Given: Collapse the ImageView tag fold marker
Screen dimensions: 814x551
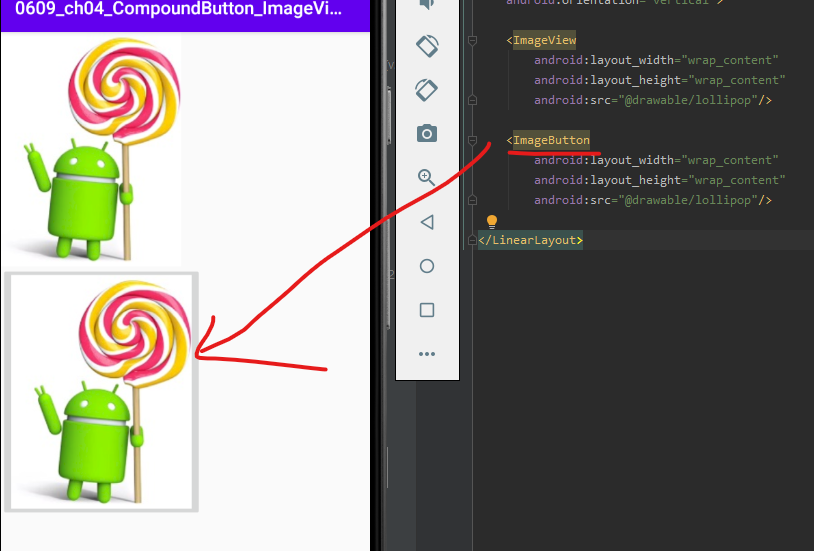Looking at the screenshot, I should click(x=472, y=41).
